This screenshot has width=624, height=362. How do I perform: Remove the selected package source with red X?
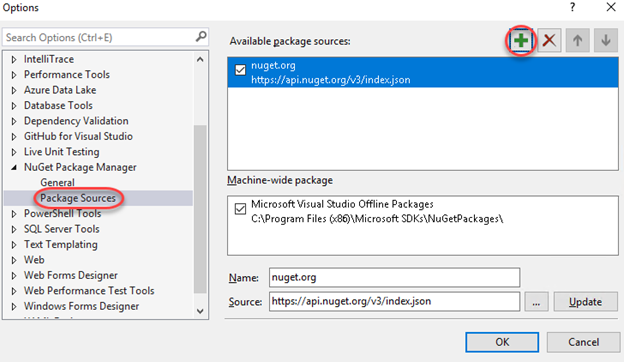coord(549,40)
